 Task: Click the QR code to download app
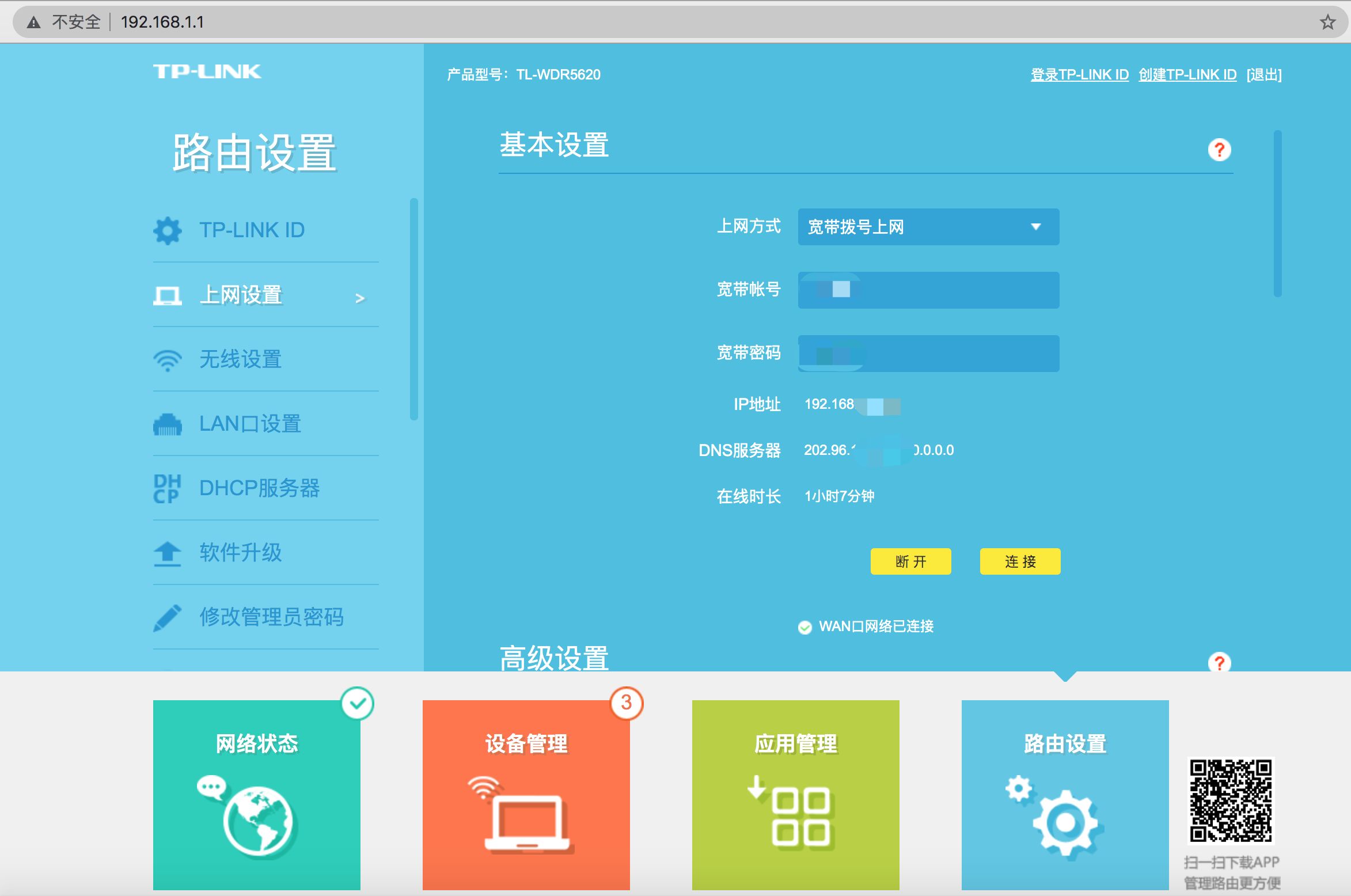click(x=1231, y=800)
